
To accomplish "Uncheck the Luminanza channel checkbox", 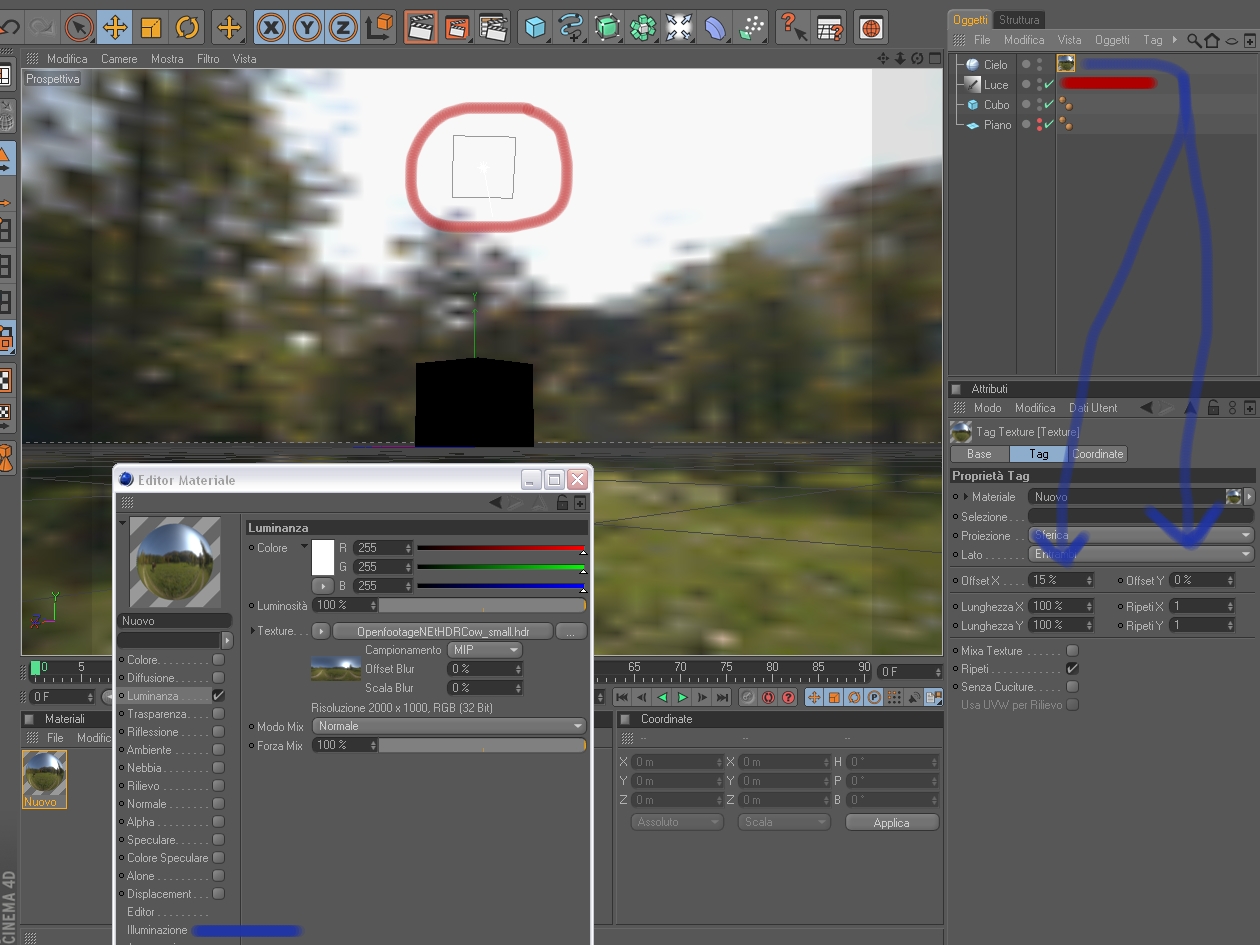I will tap(218, 696).
